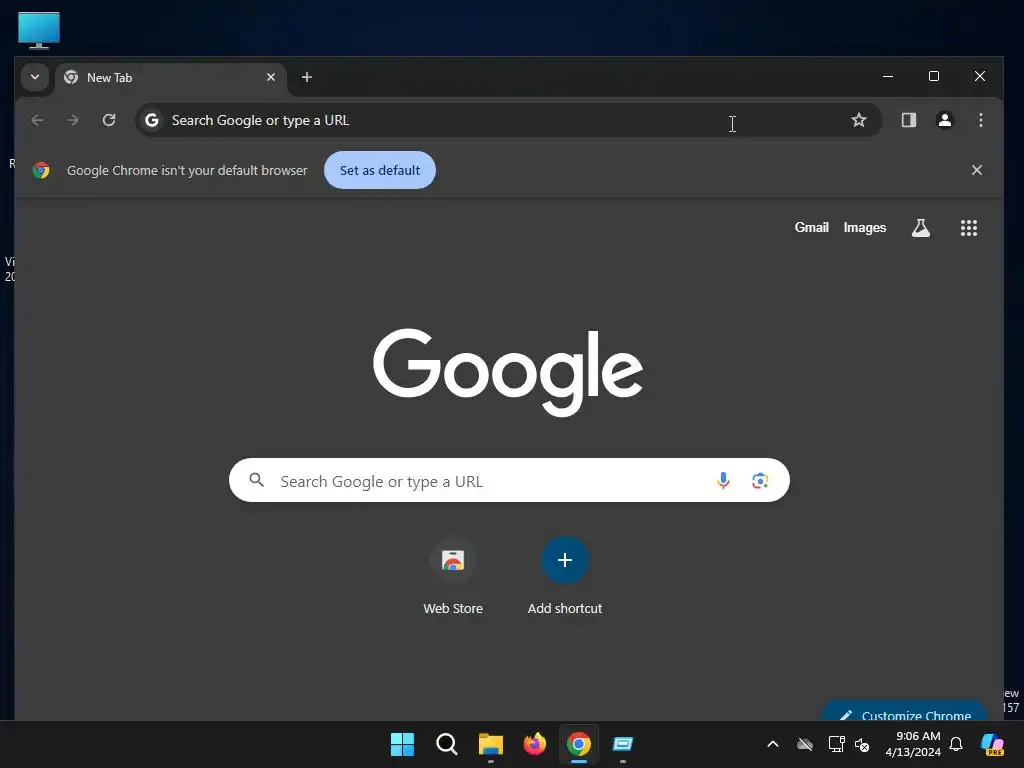Show hidden system tray icons
The image size is (1024, 768).
[773, 744]
